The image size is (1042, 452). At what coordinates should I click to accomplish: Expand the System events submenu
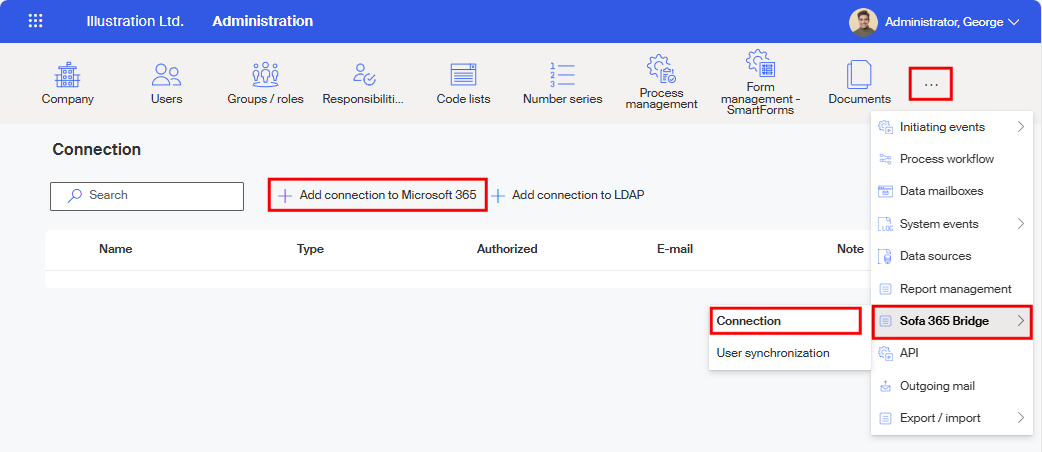click(951, 224)
